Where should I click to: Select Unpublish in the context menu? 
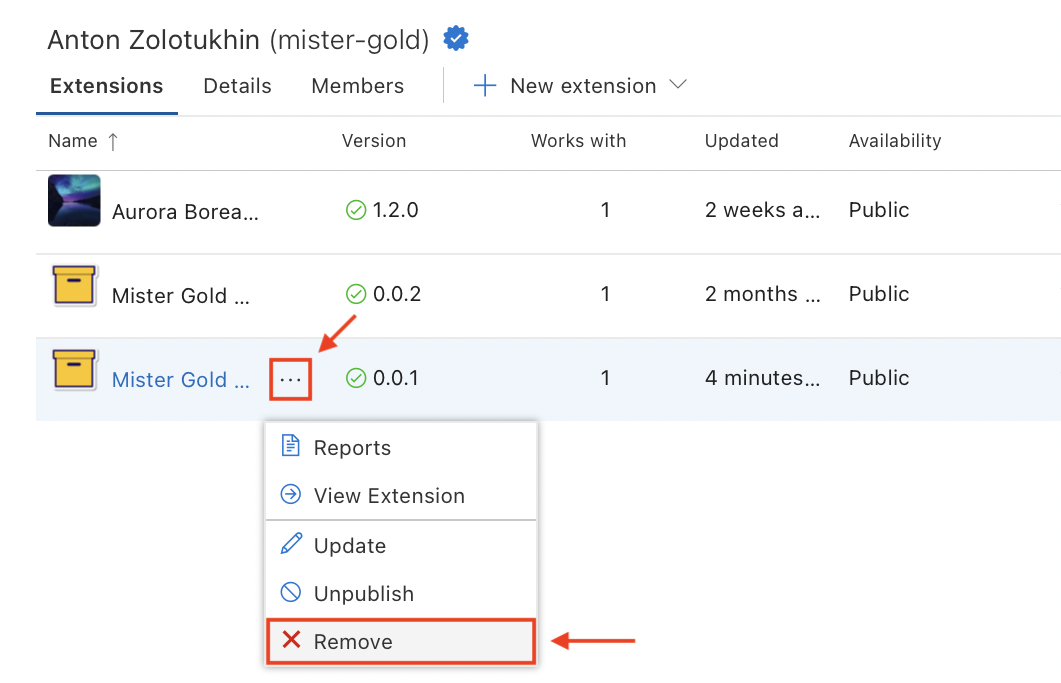(401, 594)
